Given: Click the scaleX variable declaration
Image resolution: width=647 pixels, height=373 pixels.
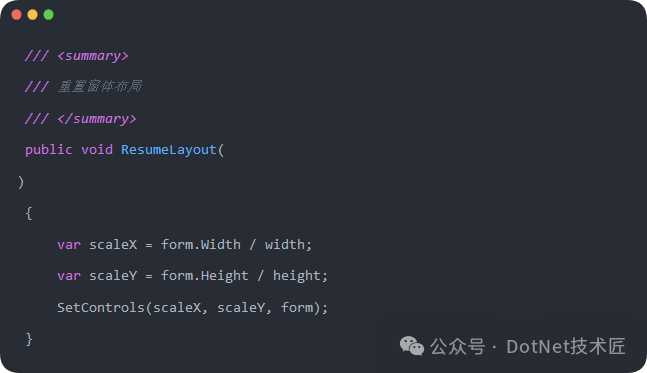Looking at the screenshot, I should pyautogui.click(x=113, y=245).
